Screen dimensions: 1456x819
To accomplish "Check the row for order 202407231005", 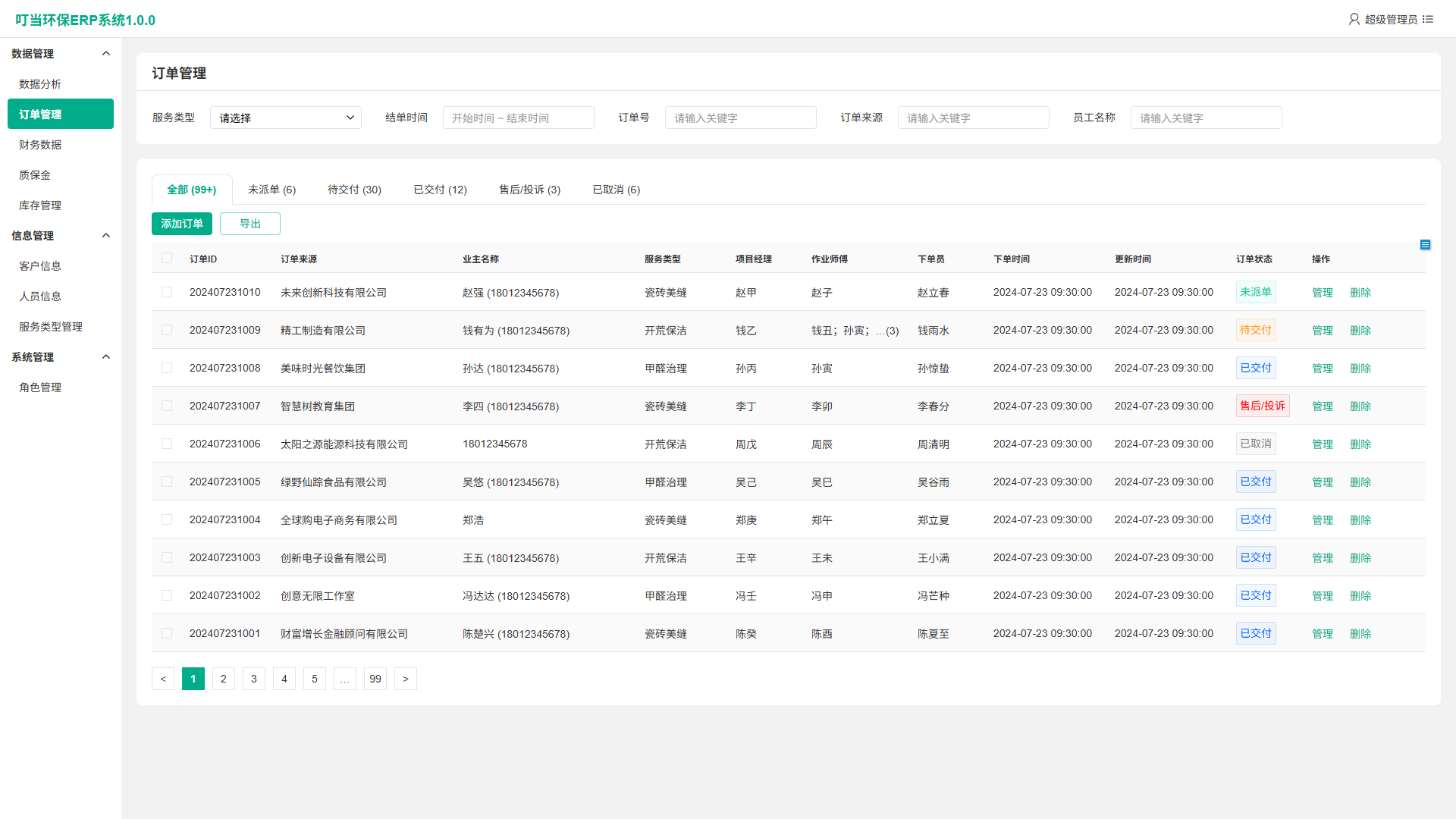I will click(167, 482).
